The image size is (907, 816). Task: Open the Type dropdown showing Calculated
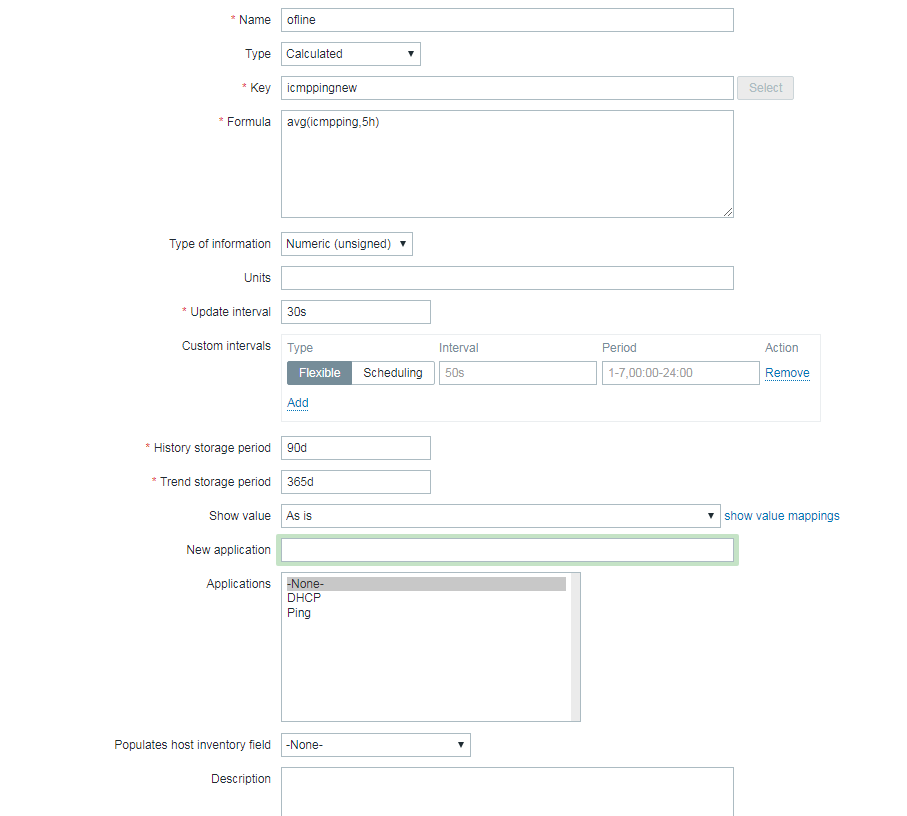click(350, 54)
